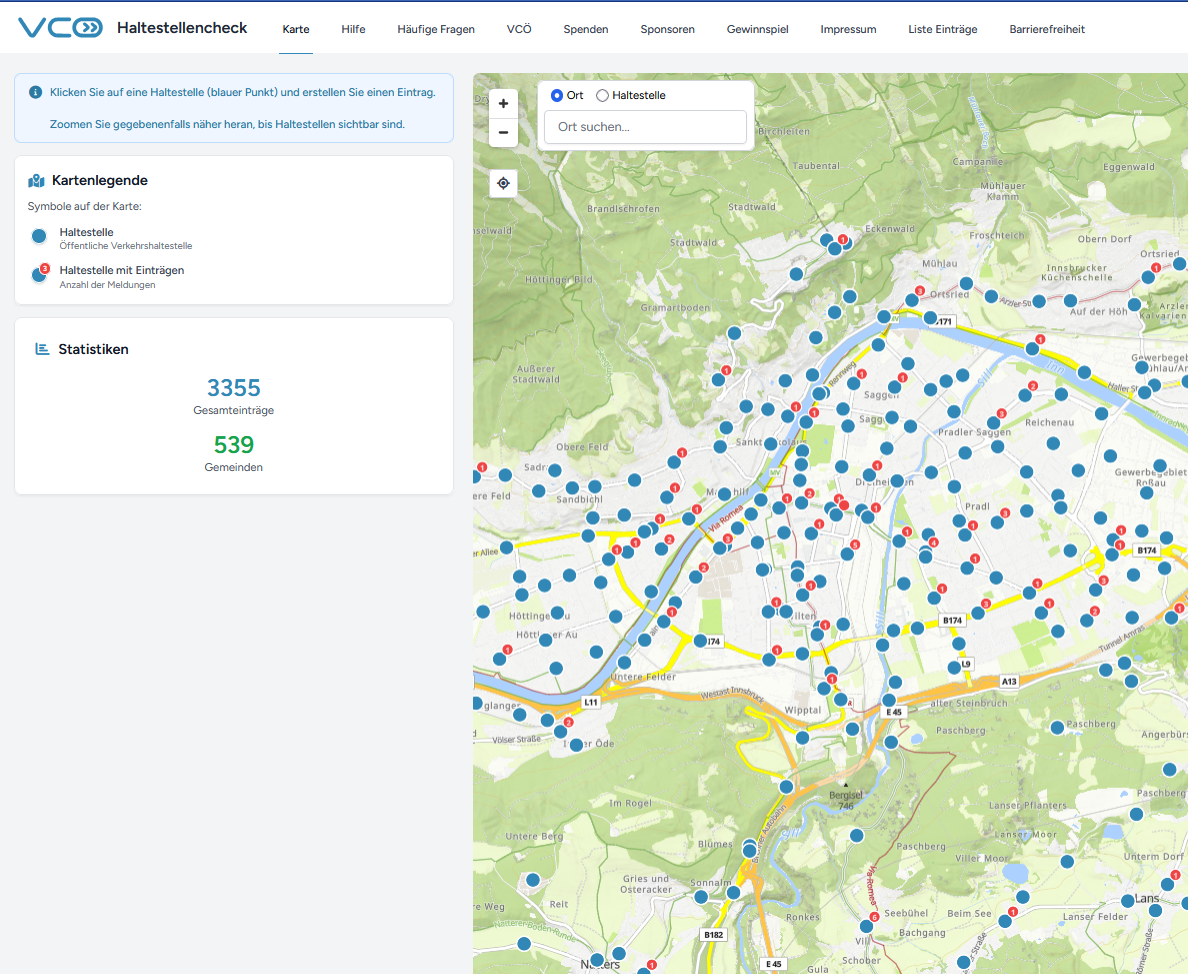Click the Impressum link
The image size is (1188, 974).
click(848, 29)
